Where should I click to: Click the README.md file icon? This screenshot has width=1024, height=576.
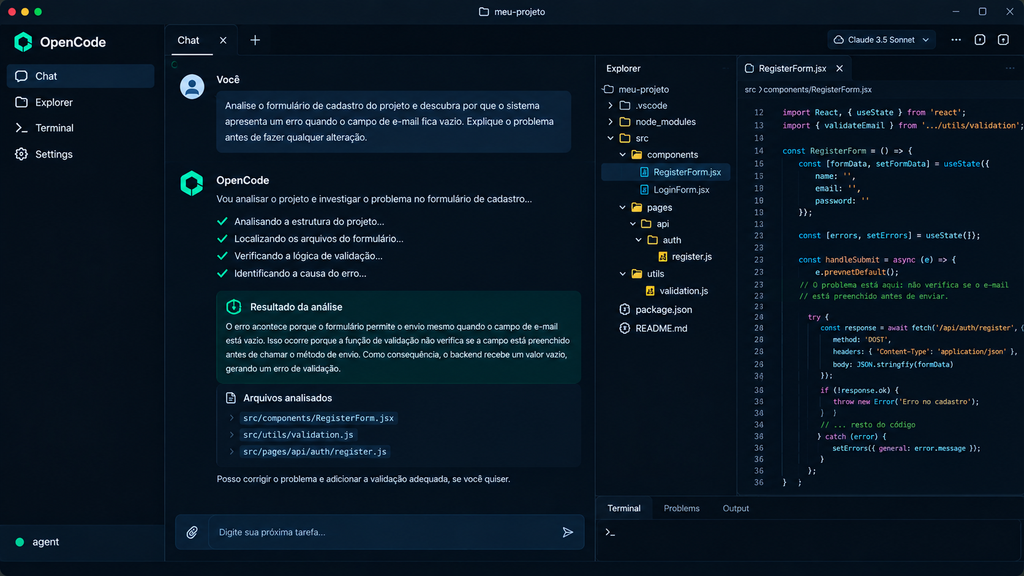click(624, 328)
